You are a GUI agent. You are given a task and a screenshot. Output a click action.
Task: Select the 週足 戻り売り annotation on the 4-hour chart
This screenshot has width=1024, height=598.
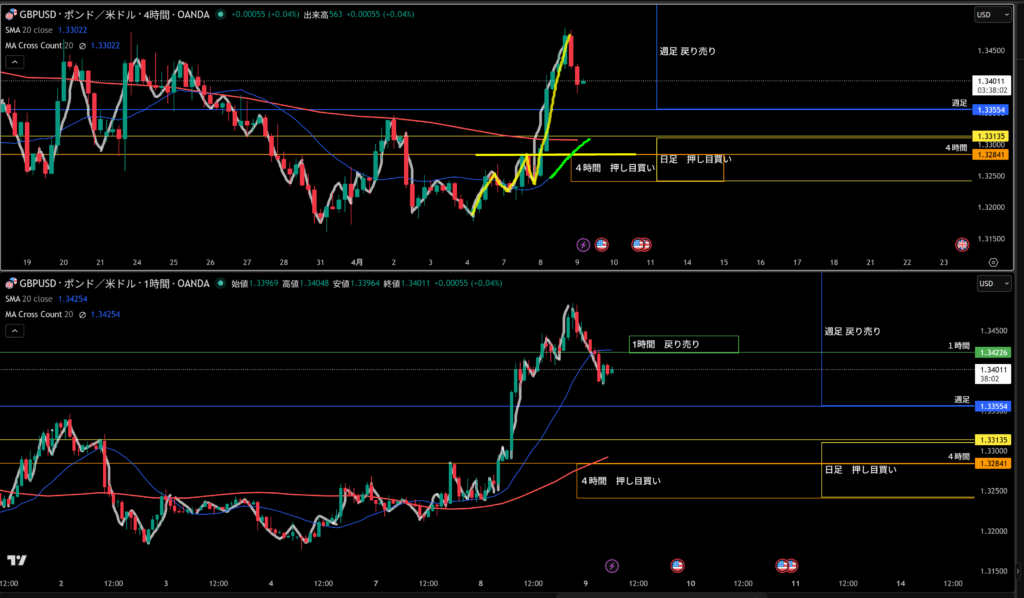pyautogui.click(x=687, y=50)
